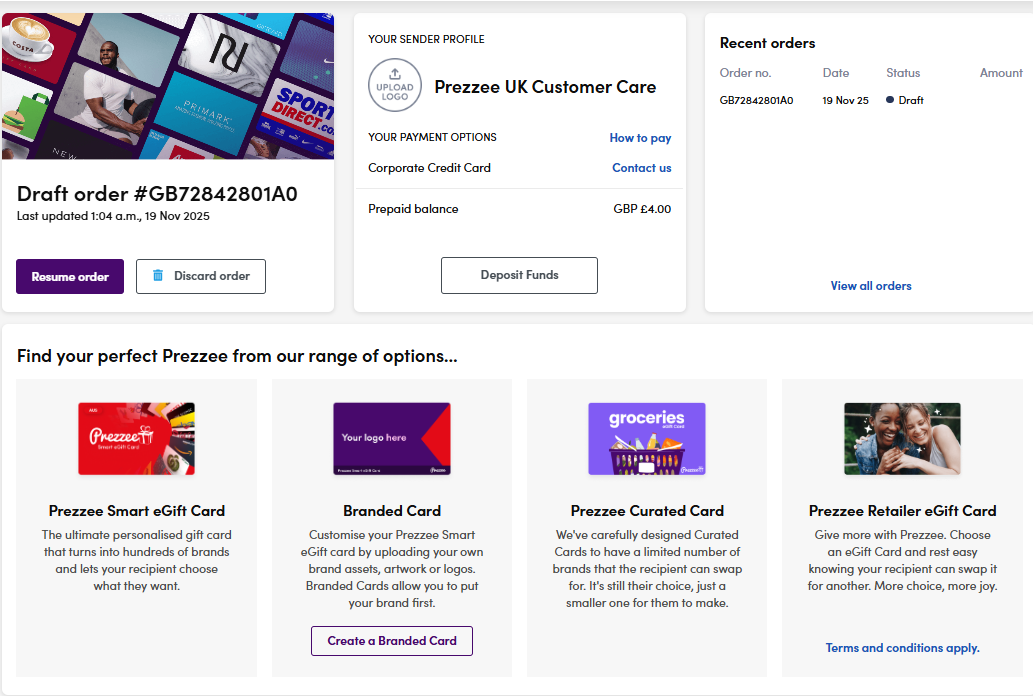The height and width of the screenshot is (696, 1033).
Task: Resume the draft order
Action: pyautogui.click(x=70, y=276)
